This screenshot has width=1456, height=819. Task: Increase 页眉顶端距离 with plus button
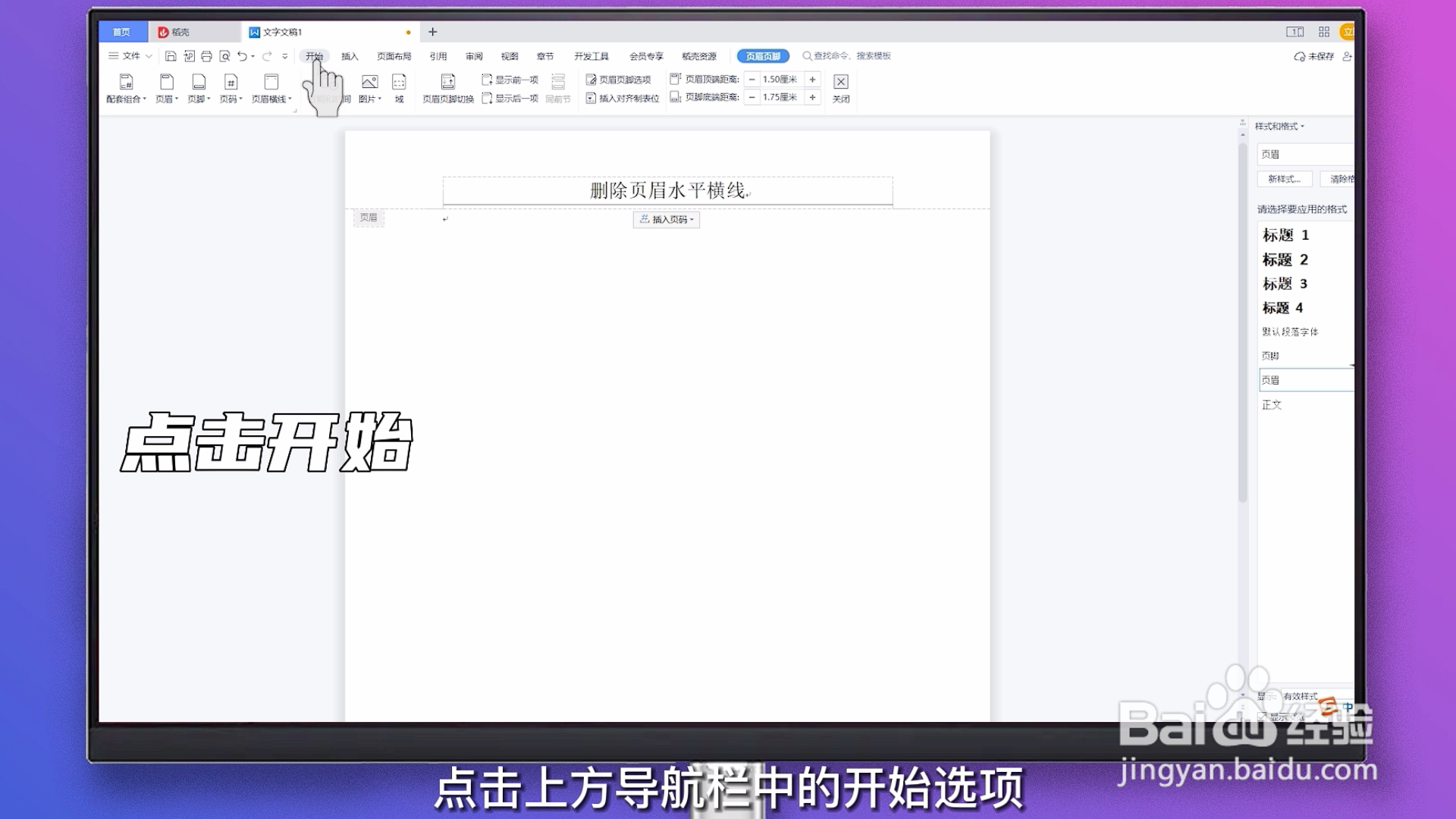812,79
